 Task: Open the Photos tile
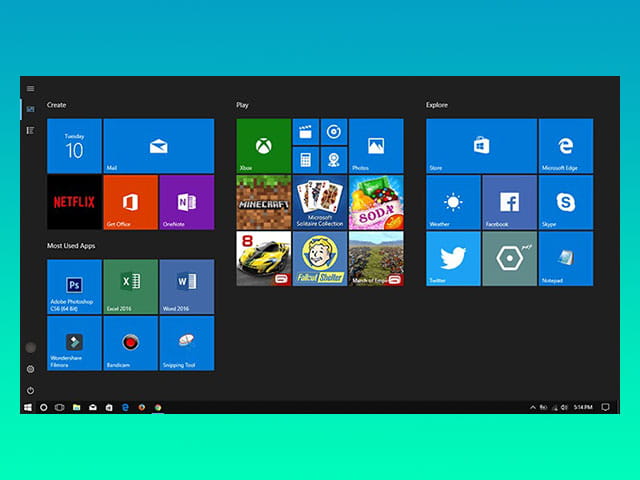[x=376, y=146]
